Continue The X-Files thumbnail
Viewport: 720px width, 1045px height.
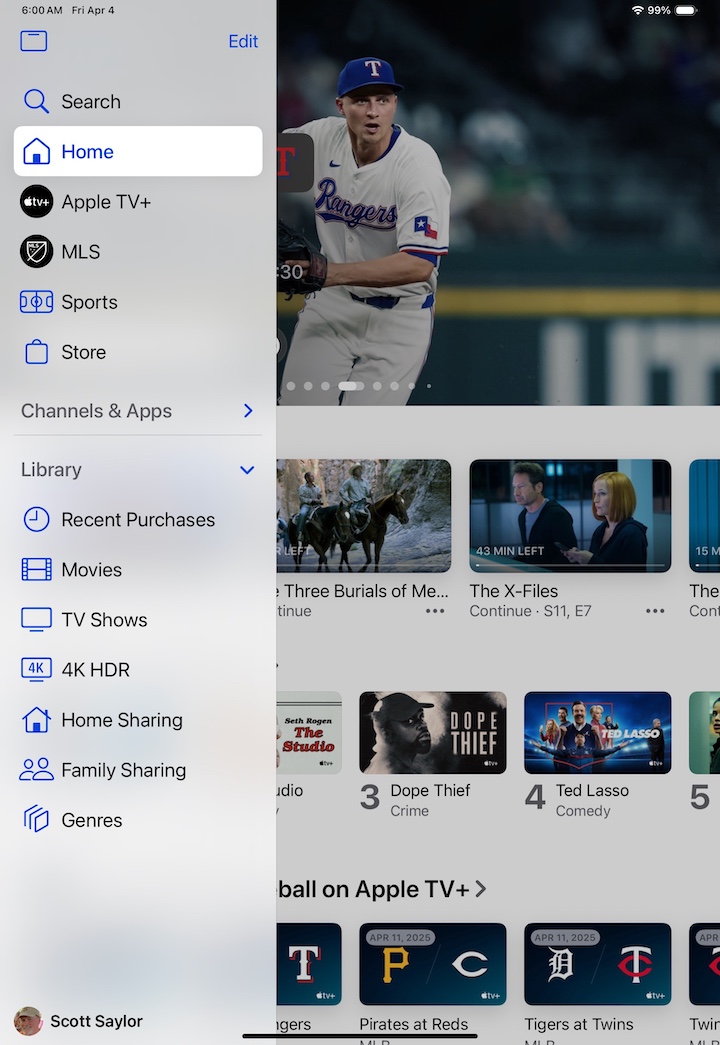tap(570, 515)
